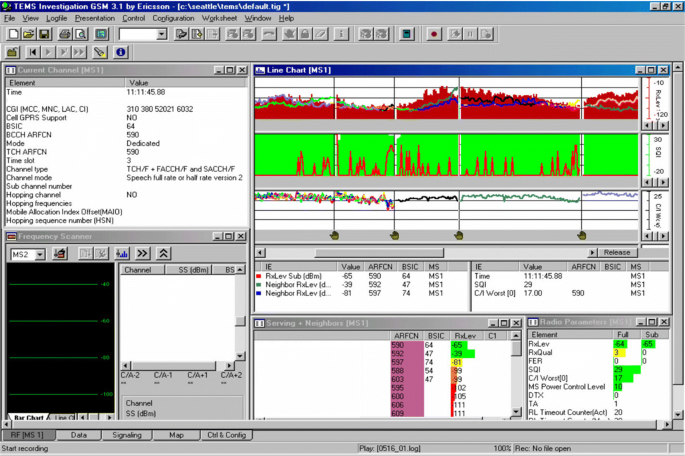Click the fast forward double-arrow button

click(x=79, y=52)
